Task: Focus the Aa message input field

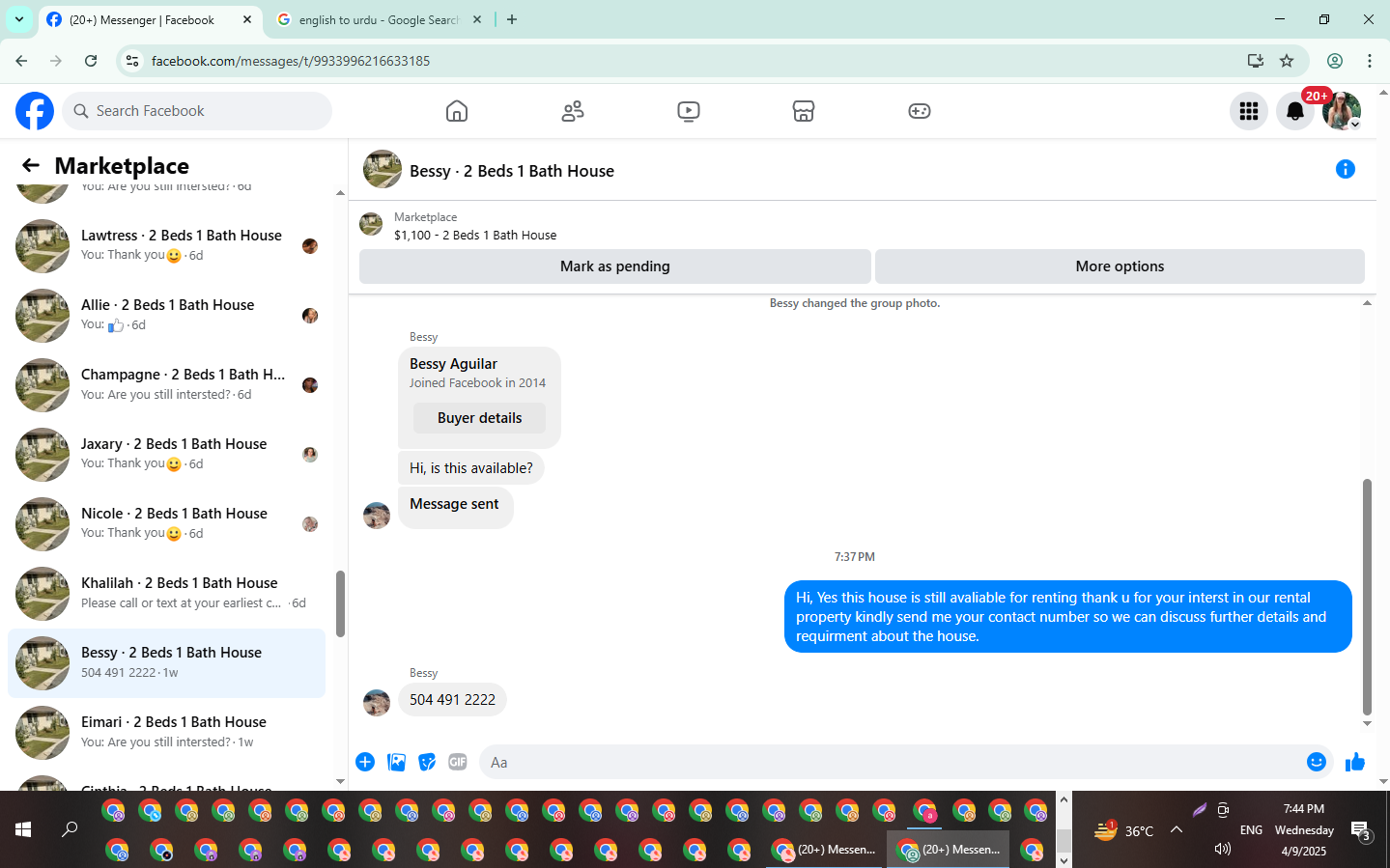Action: (894, 762)
